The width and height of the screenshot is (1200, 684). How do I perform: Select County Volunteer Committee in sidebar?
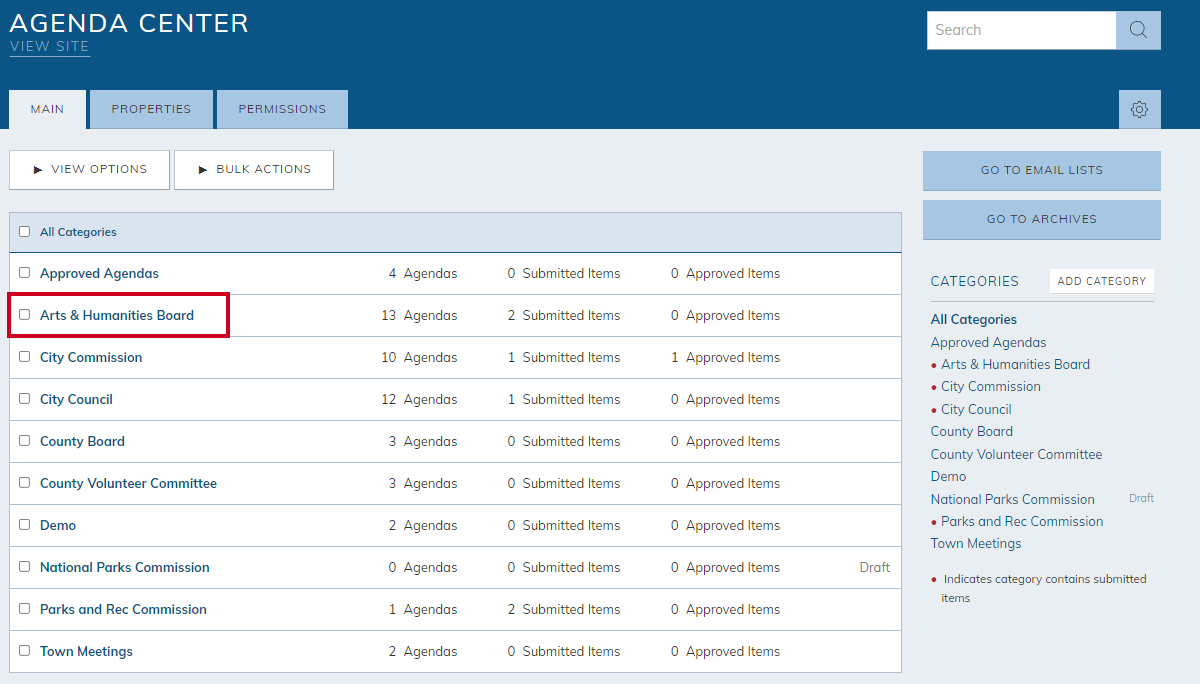(1016, 454)
